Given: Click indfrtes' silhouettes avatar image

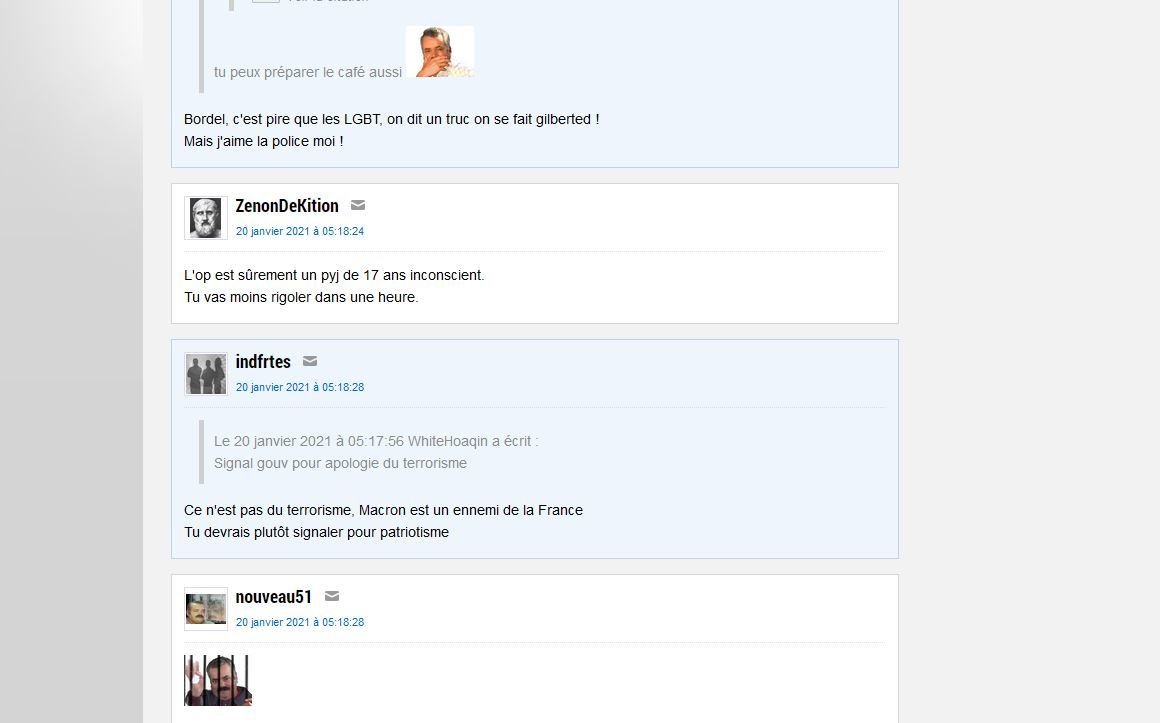Looking at the screenshot, I should (x=206, y=374).
